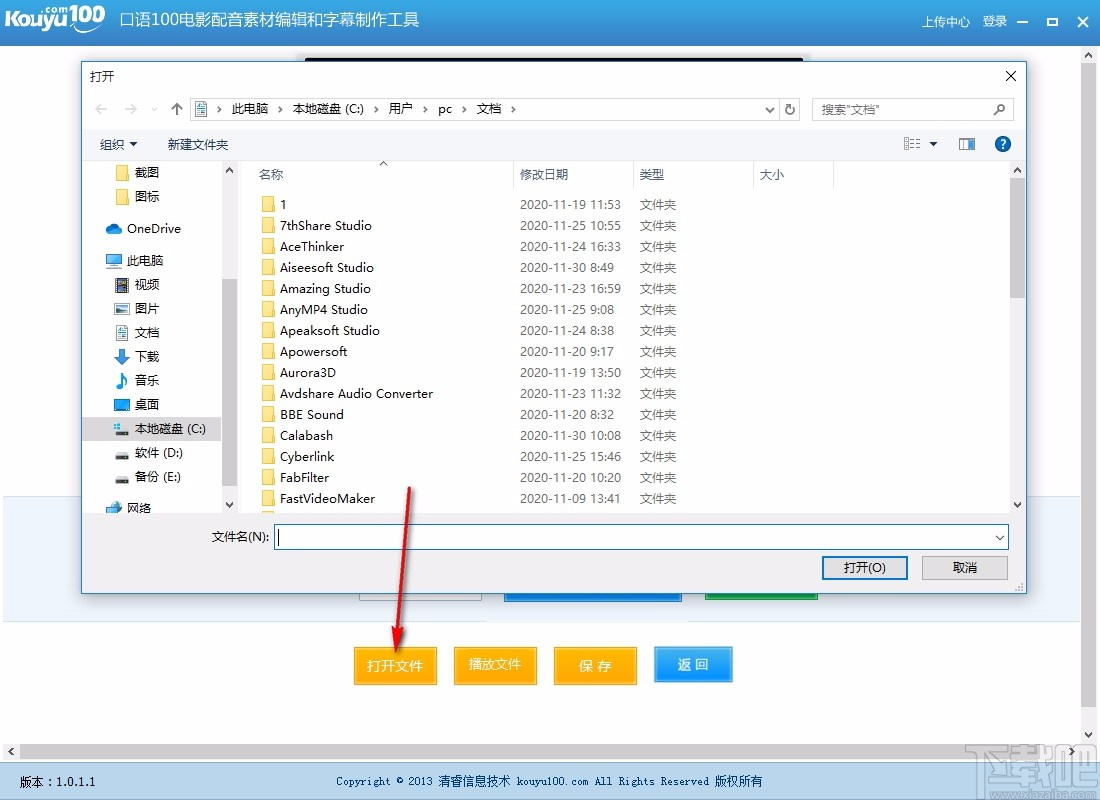Click the 打开(O) button
This screenshot has width=1100, height=800.
864,568
